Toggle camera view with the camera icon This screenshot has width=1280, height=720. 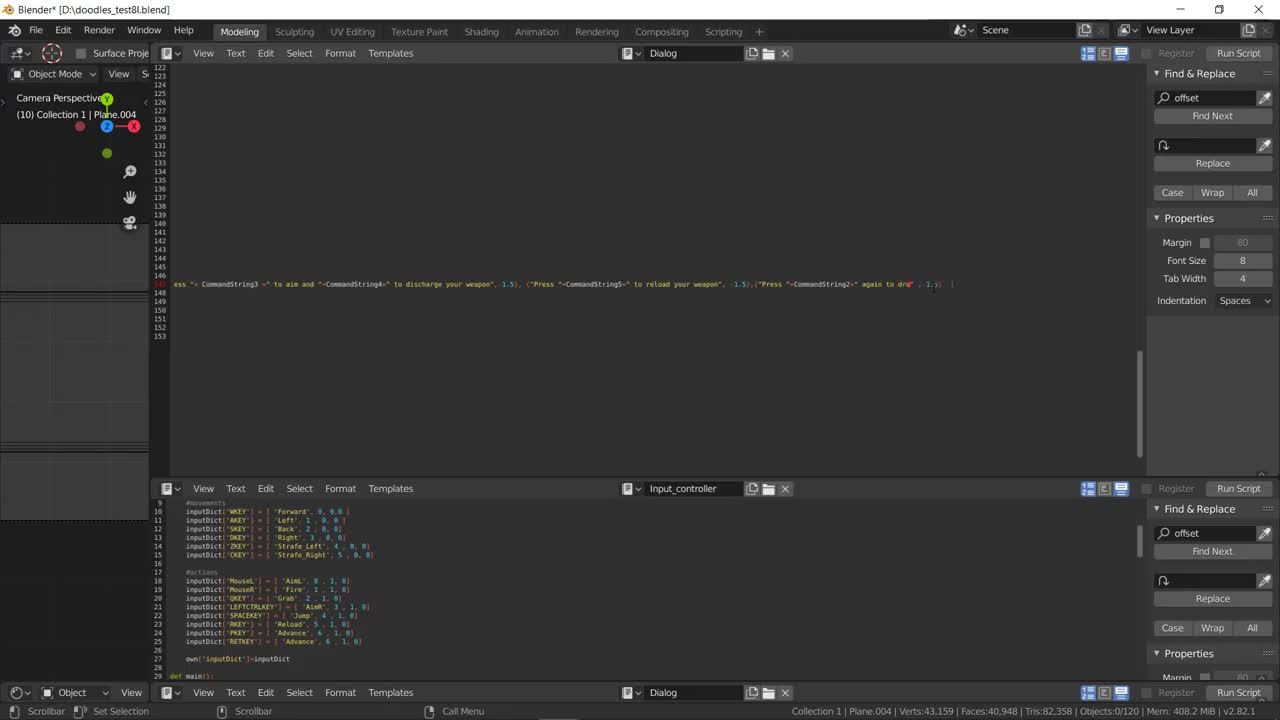pyautogui.click(x=130, y=222)
